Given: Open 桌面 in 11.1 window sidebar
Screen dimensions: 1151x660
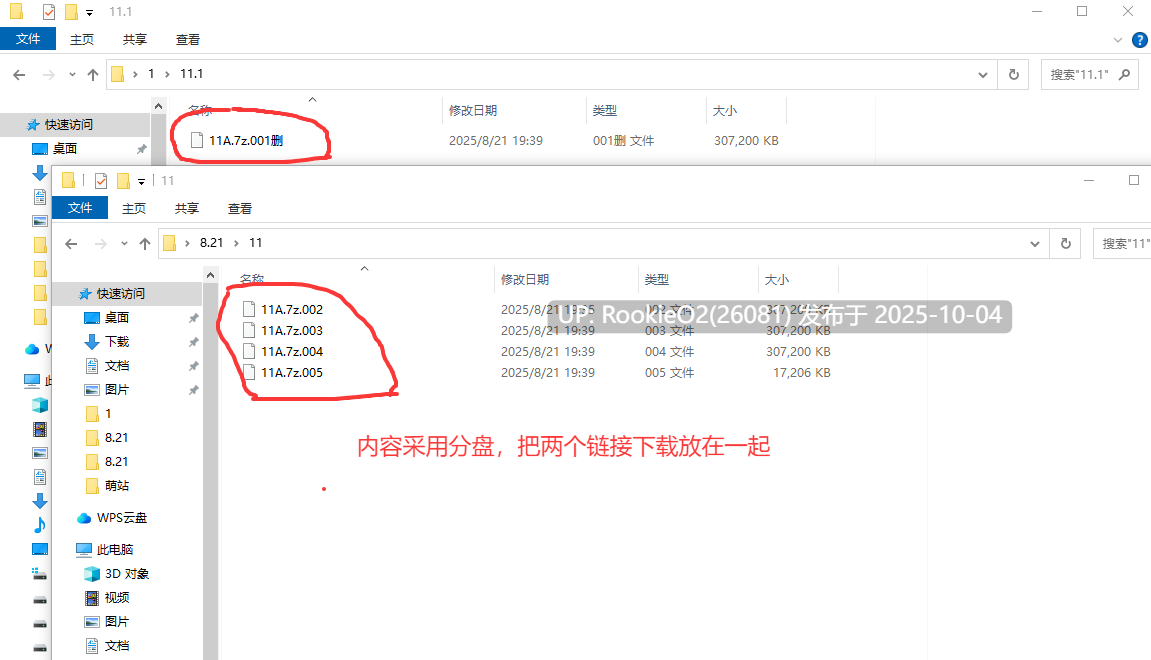Looking at the screenshot, I should pyautogui.click(x=65, y=149).
